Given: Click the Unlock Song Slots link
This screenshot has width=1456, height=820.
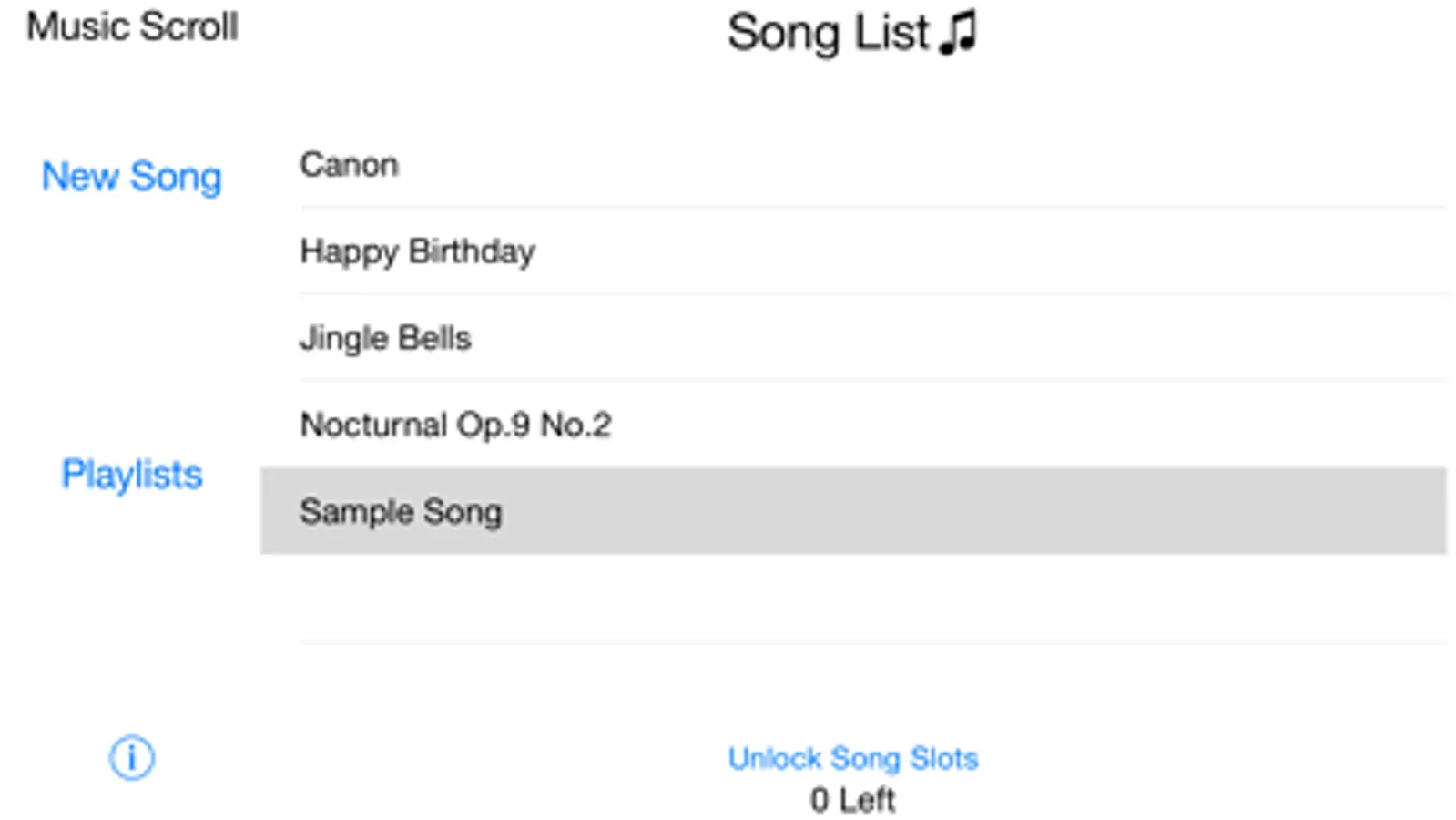Looking at the screenshot, I should coord(852,758).
